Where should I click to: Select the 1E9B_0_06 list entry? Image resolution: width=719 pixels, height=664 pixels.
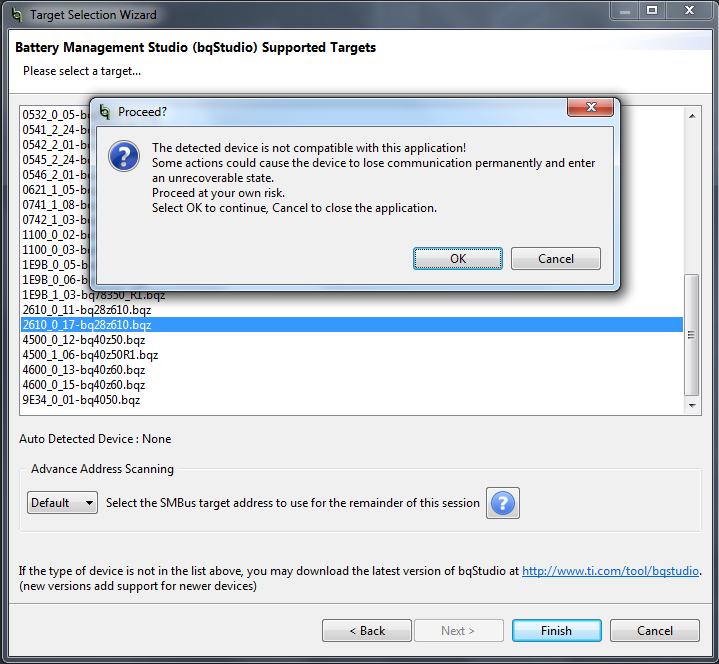click(55, 280)
